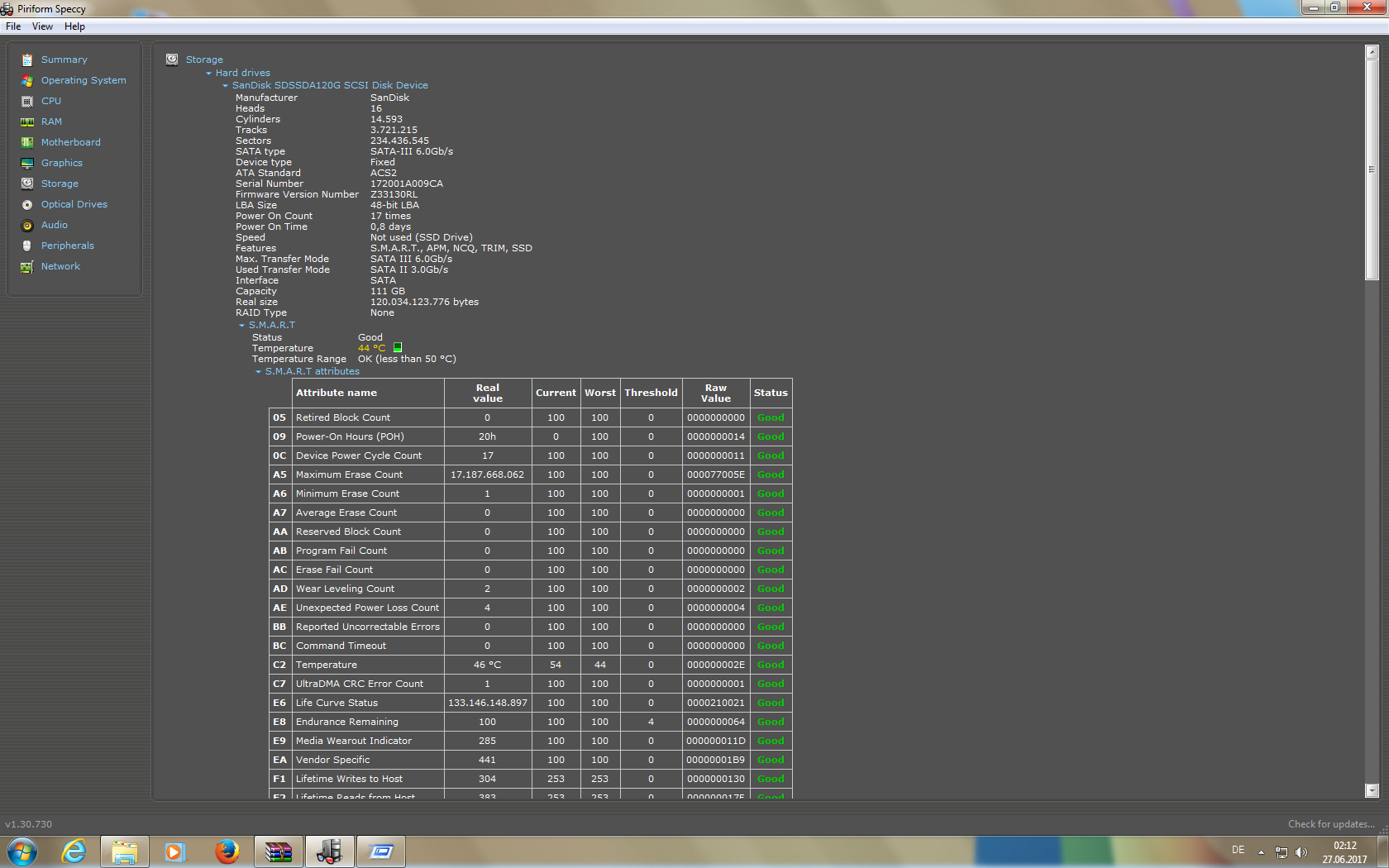Select the RAM module icon in sidebar
The width and height of the screenshot is (1389, 868).
27,122
